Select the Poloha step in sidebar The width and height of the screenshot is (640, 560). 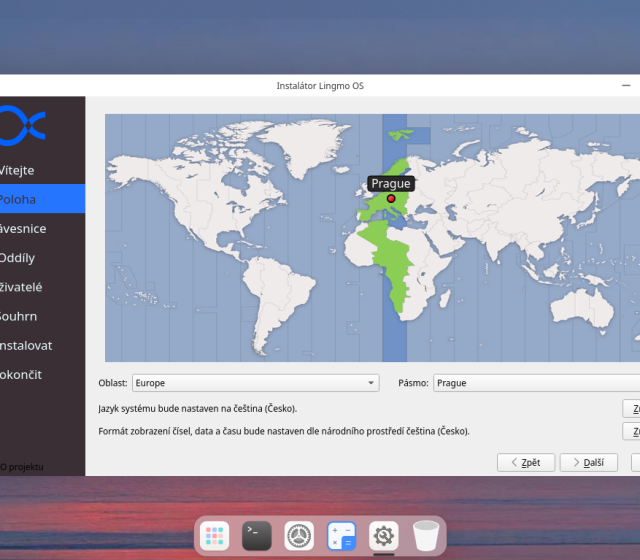(20, 199)
